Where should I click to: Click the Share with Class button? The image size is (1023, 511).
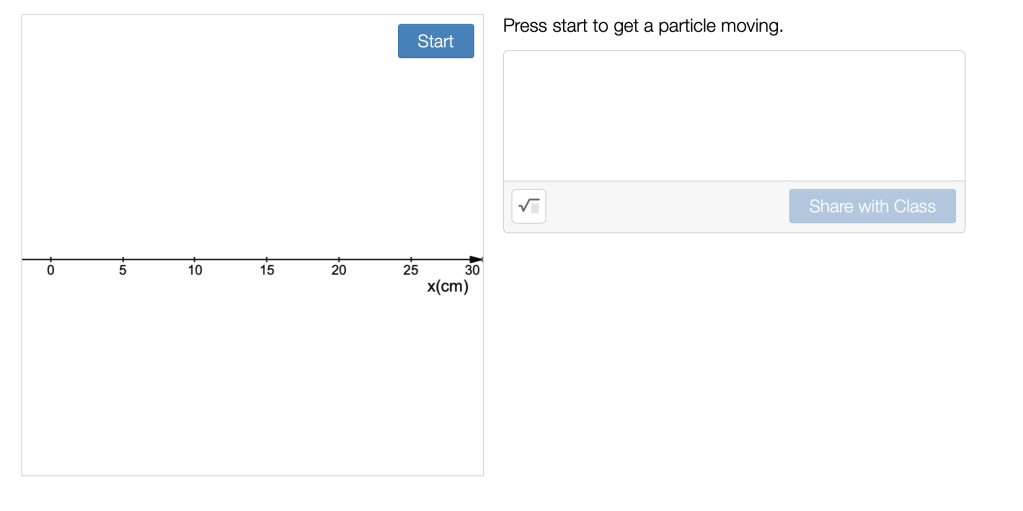[x=872, y=206]
